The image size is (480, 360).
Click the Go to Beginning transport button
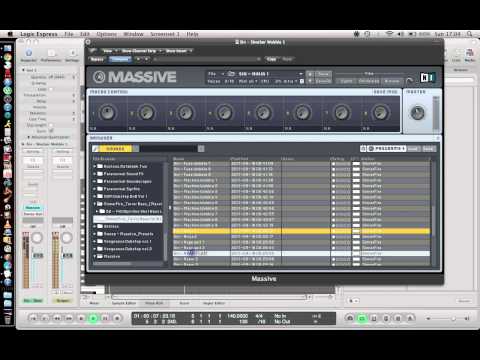[x=33, y=318]
